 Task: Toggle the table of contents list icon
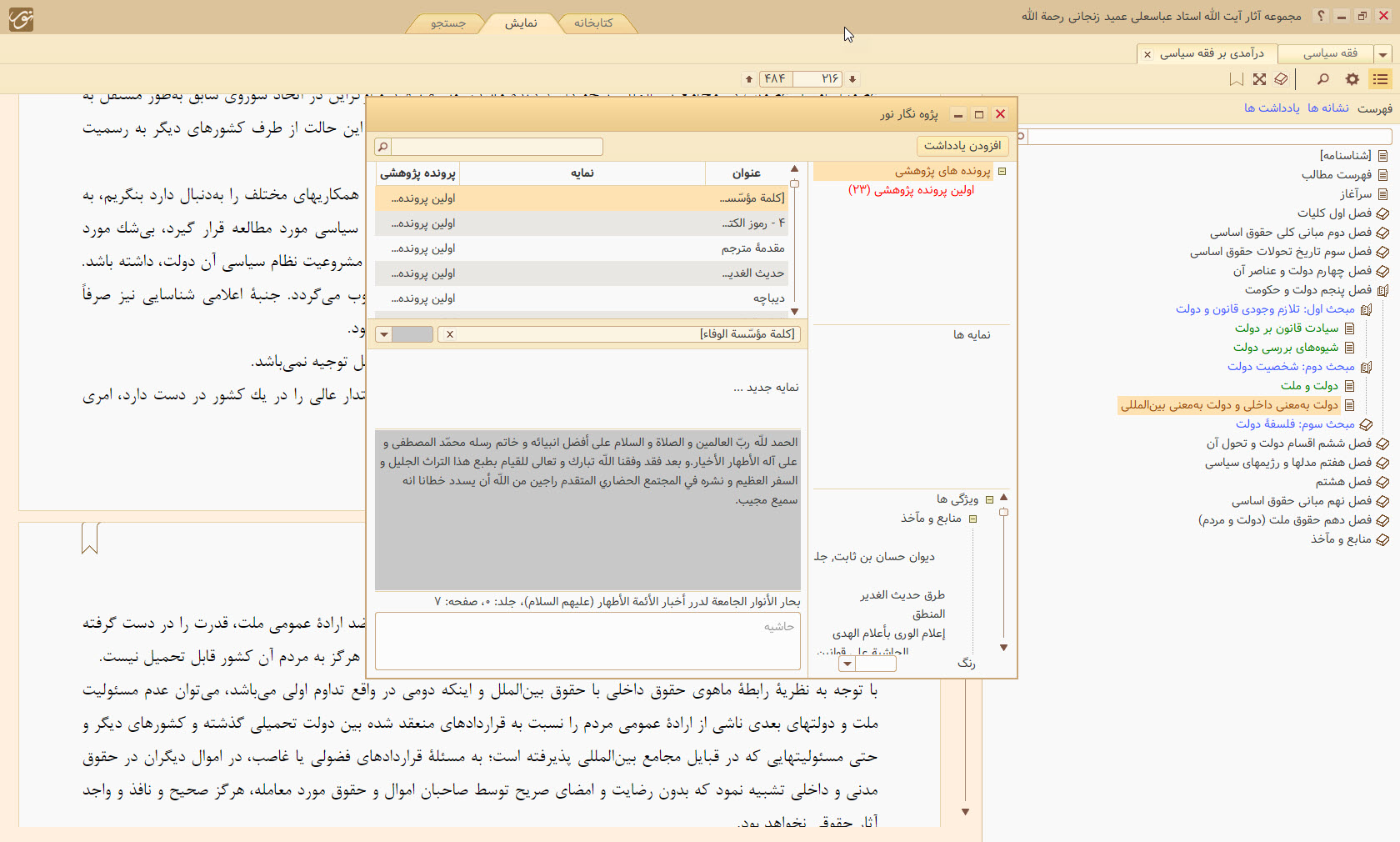pos(1380,79)
